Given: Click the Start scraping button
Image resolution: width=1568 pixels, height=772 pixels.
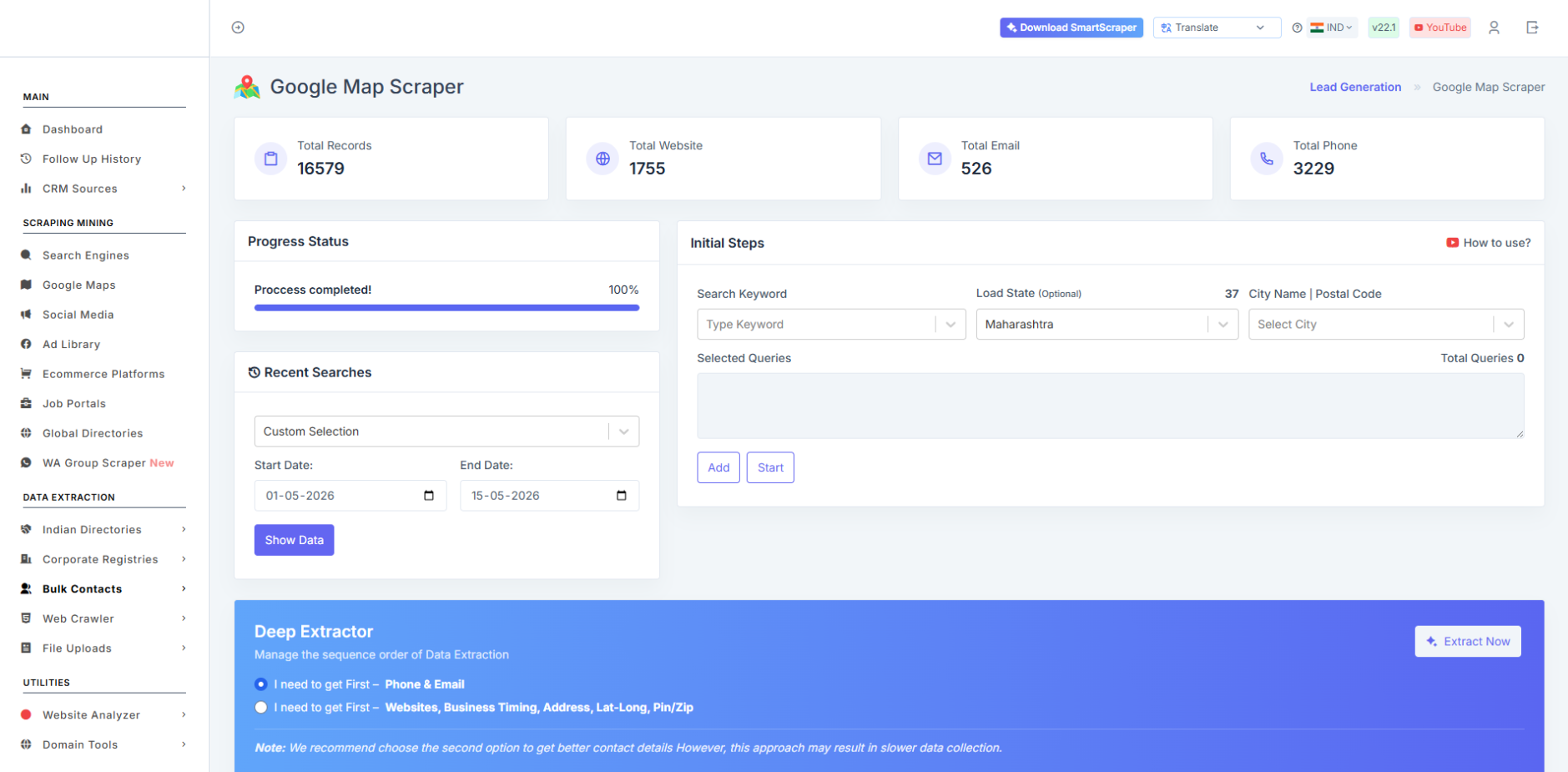Looking at the screenshot, I should tap(770, 467).
